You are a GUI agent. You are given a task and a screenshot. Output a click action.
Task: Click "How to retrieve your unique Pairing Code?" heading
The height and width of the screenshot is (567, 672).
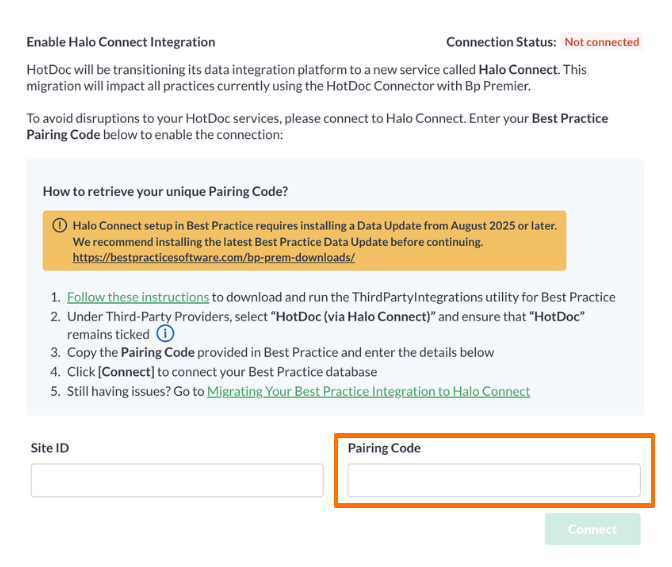165,191
